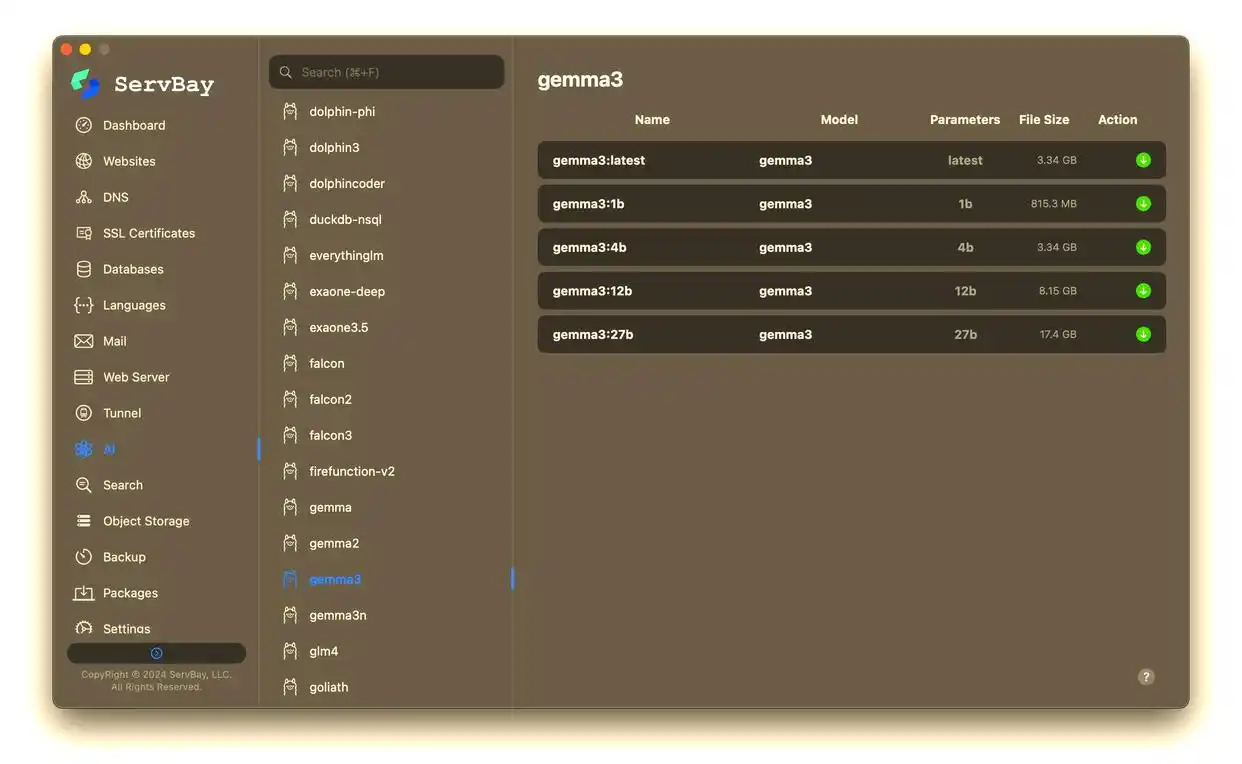Click the Databases cylinder icon
The height and width of the screenshot is (764, 1242).
[84, 269]
